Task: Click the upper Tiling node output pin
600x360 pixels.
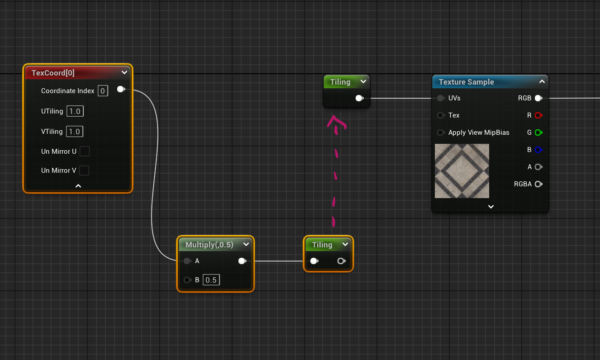Action: [359, 98]
